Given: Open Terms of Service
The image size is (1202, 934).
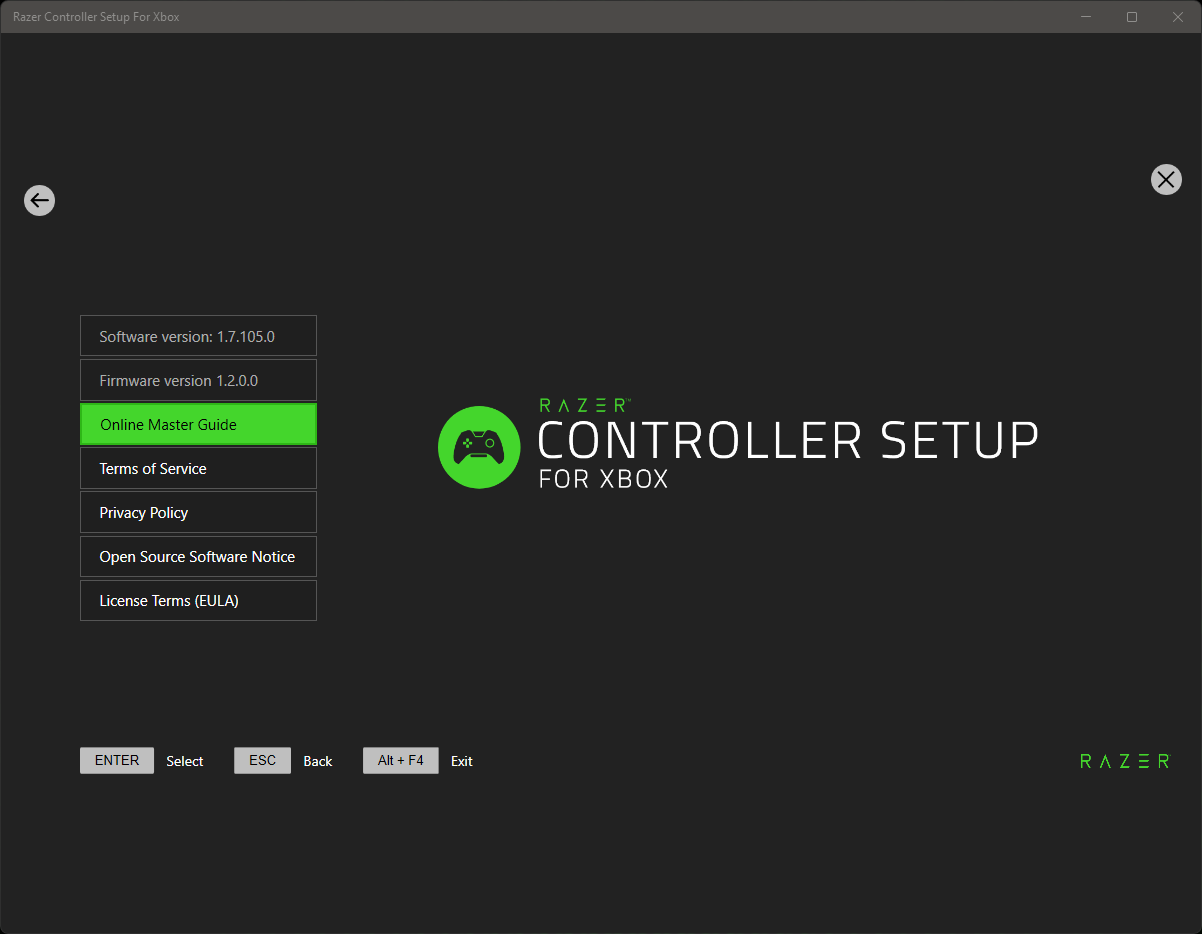Looking at the screenshot, I should coord(198,468).
